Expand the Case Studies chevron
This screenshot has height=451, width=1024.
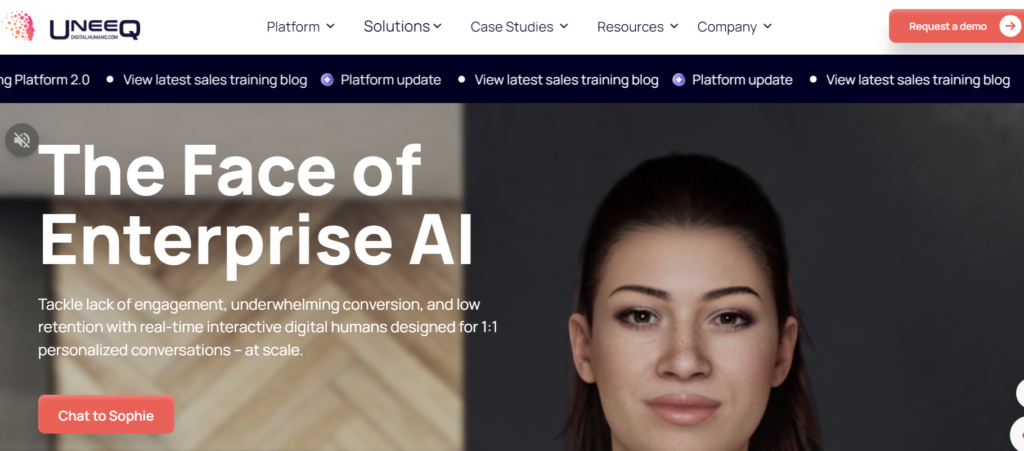tap(564, 26)
